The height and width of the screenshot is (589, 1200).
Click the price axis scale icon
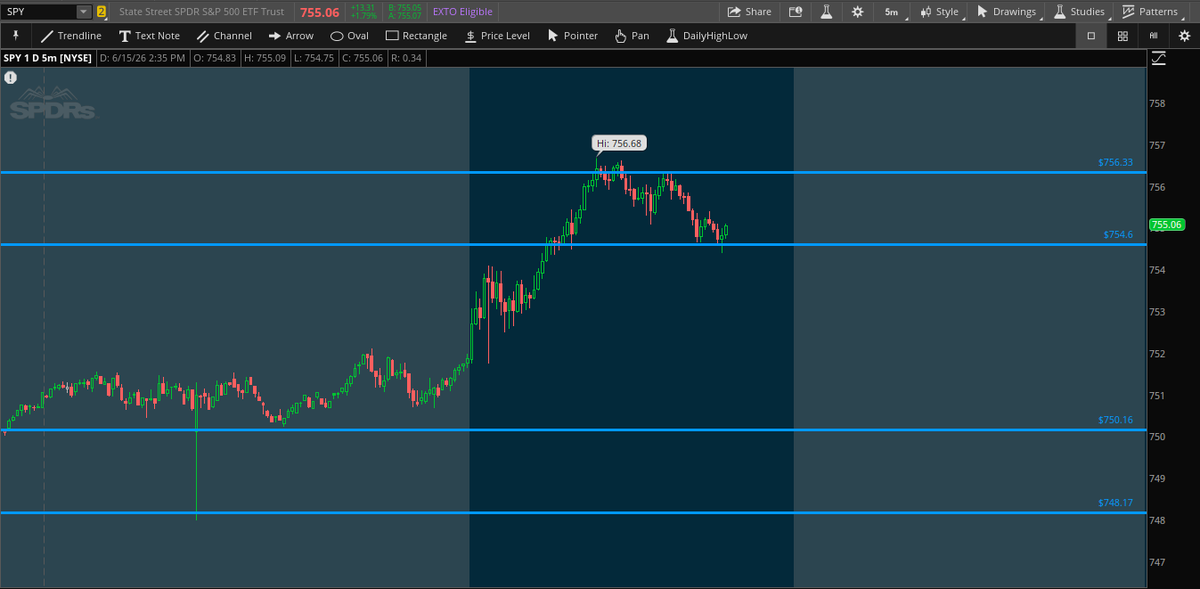coord(1158,58)
